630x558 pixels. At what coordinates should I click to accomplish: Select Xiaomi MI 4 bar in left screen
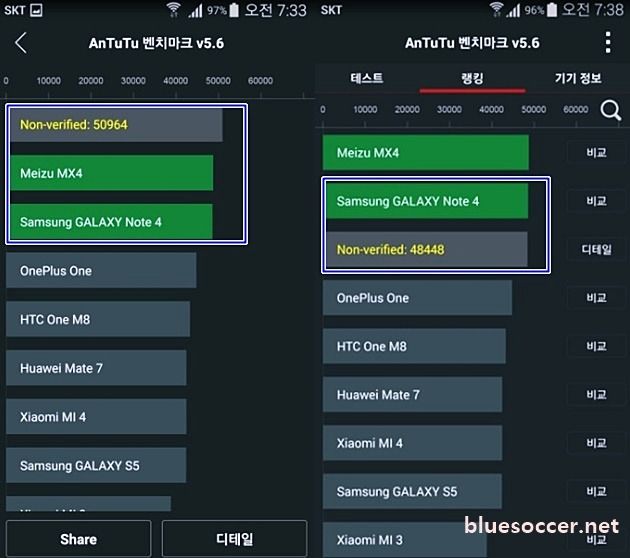(96, 417)
